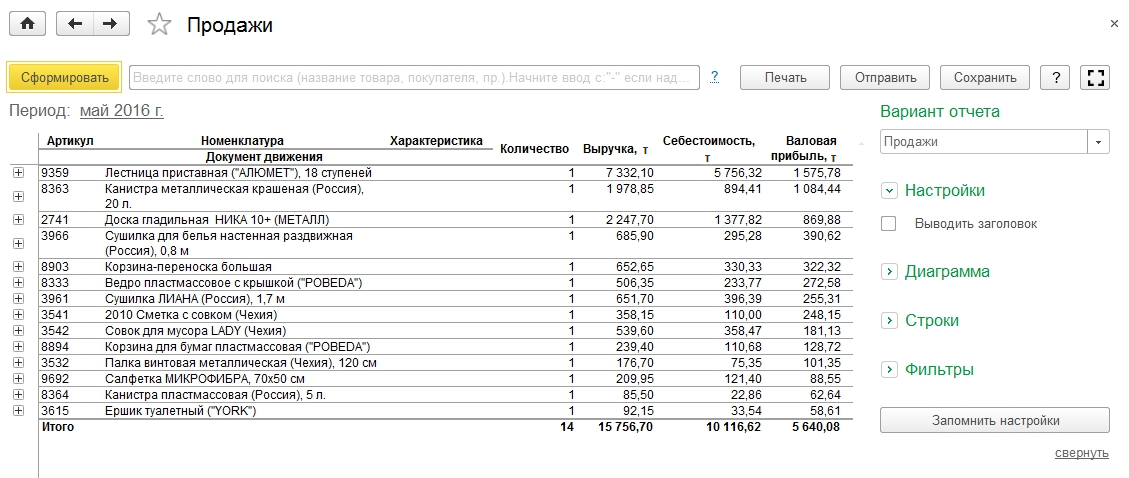Image resolution: width=1129 pixels, height=478 pixels.
Task: Click the Сформировать button
Action: [x=64, y=78]
